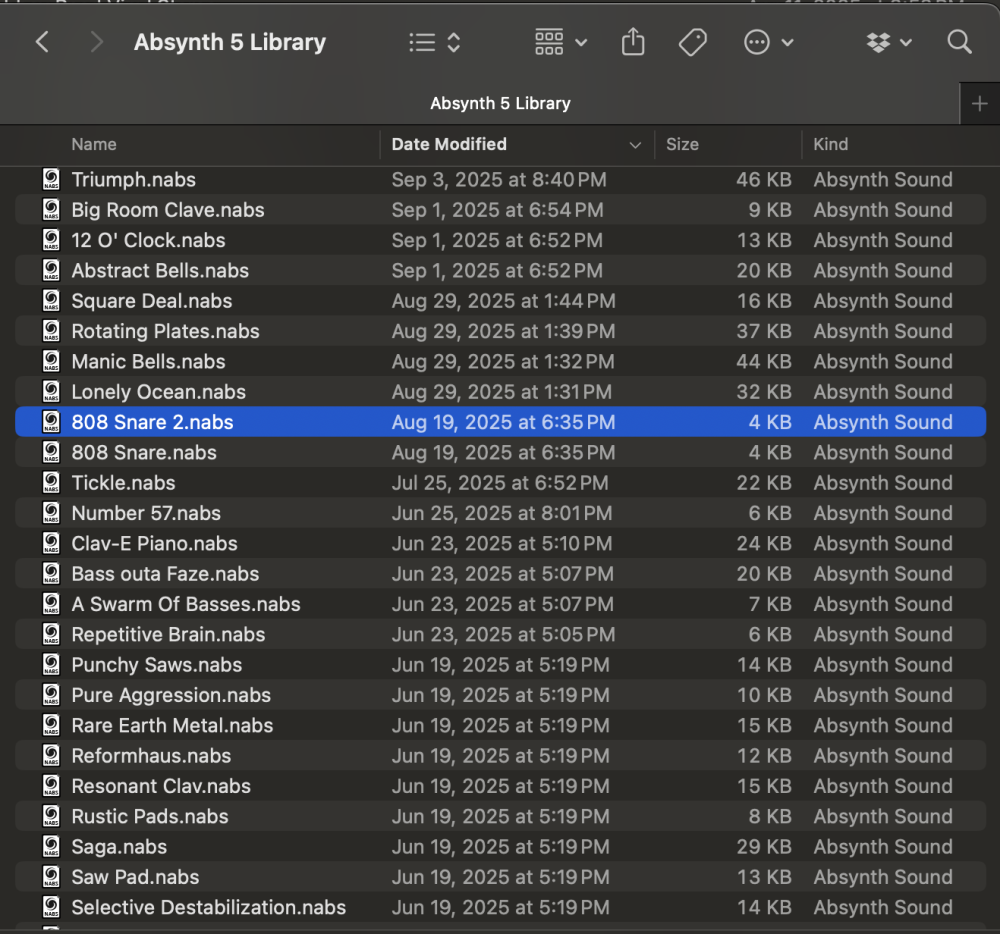The width and height of the screenshot is (1000, 934).
Task: Switch view with list view icon
Action: [422, 43]
